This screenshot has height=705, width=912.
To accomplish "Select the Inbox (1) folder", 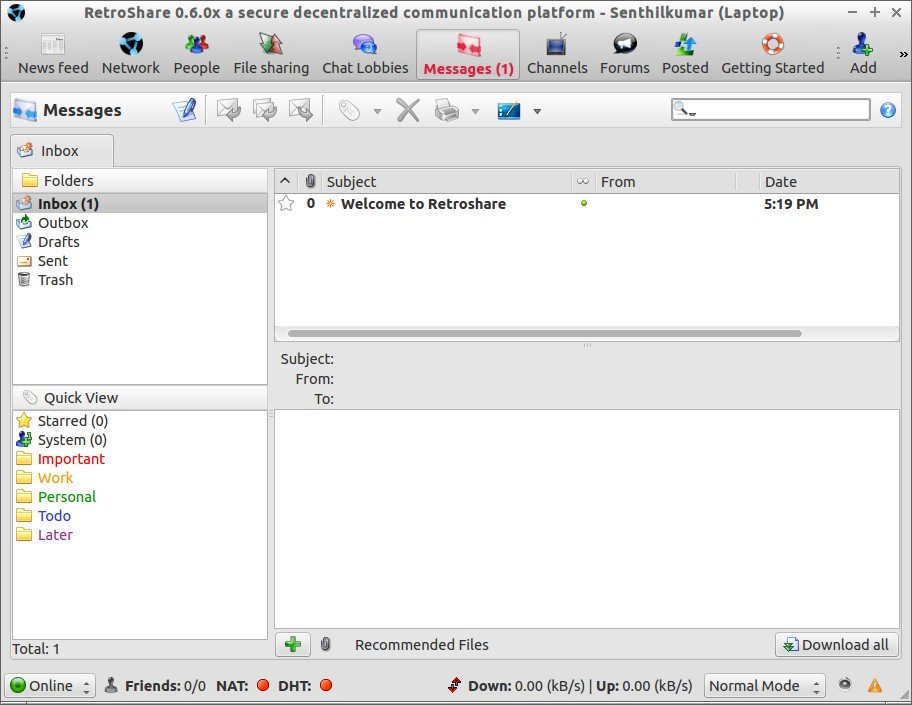I will [x=140, y=204].
